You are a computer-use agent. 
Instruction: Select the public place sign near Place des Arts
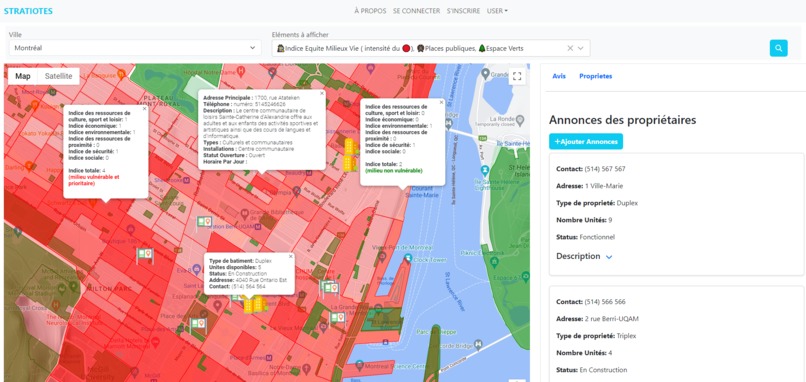click(197, 325)
